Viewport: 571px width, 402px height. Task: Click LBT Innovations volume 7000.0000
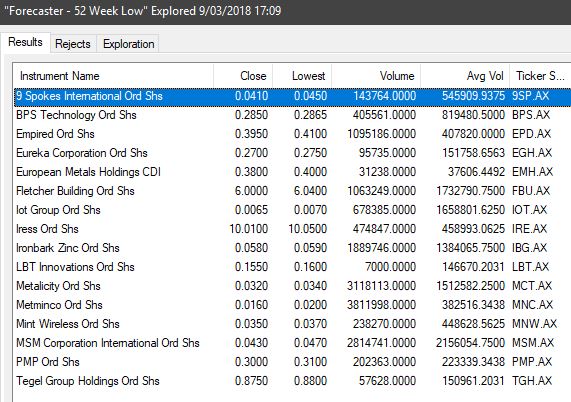coord(391,267)
